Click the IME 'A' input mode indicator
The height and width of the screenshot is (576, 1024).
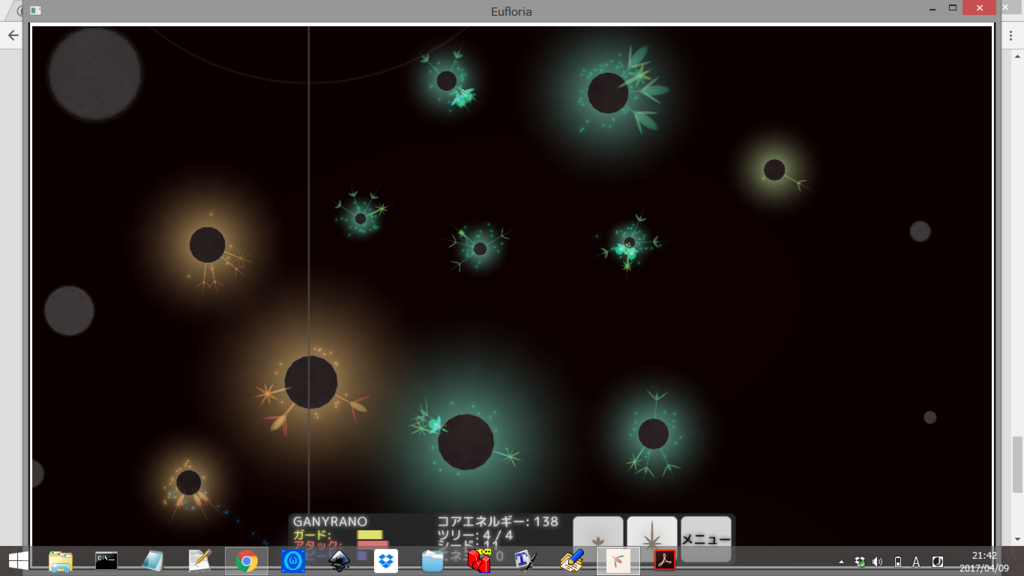pyautogui.click(x=916, y=562)
